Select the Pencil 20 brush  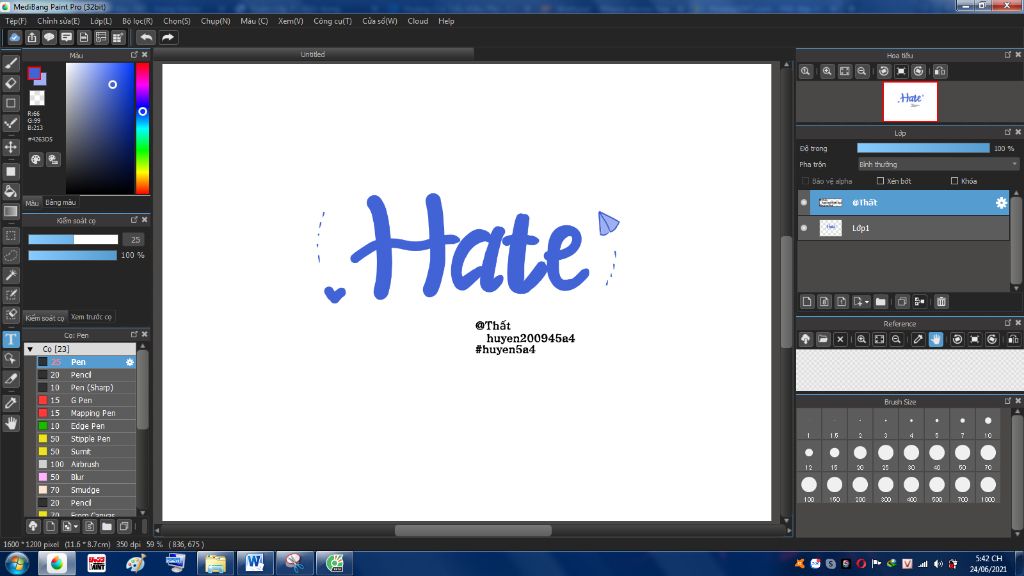pyautogui.click(x=86, y=375)
